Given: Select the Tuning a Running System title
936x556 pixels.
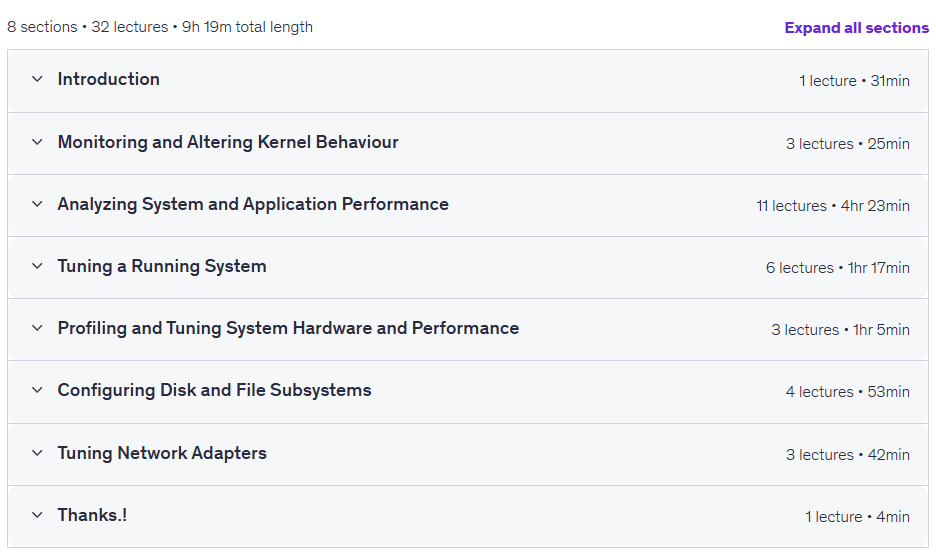Looking at the screenshot, I should pos(162,266).
